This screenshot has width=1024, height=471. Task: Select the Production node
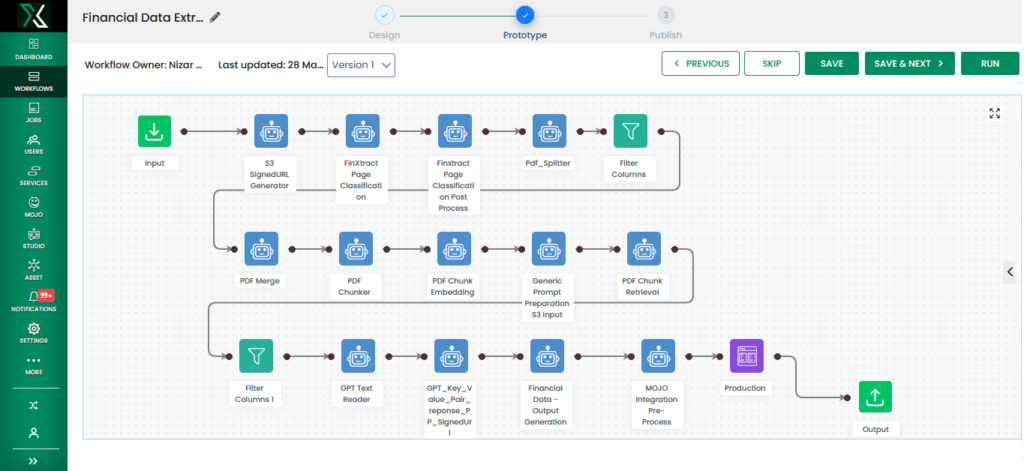[x=746, y=356]
